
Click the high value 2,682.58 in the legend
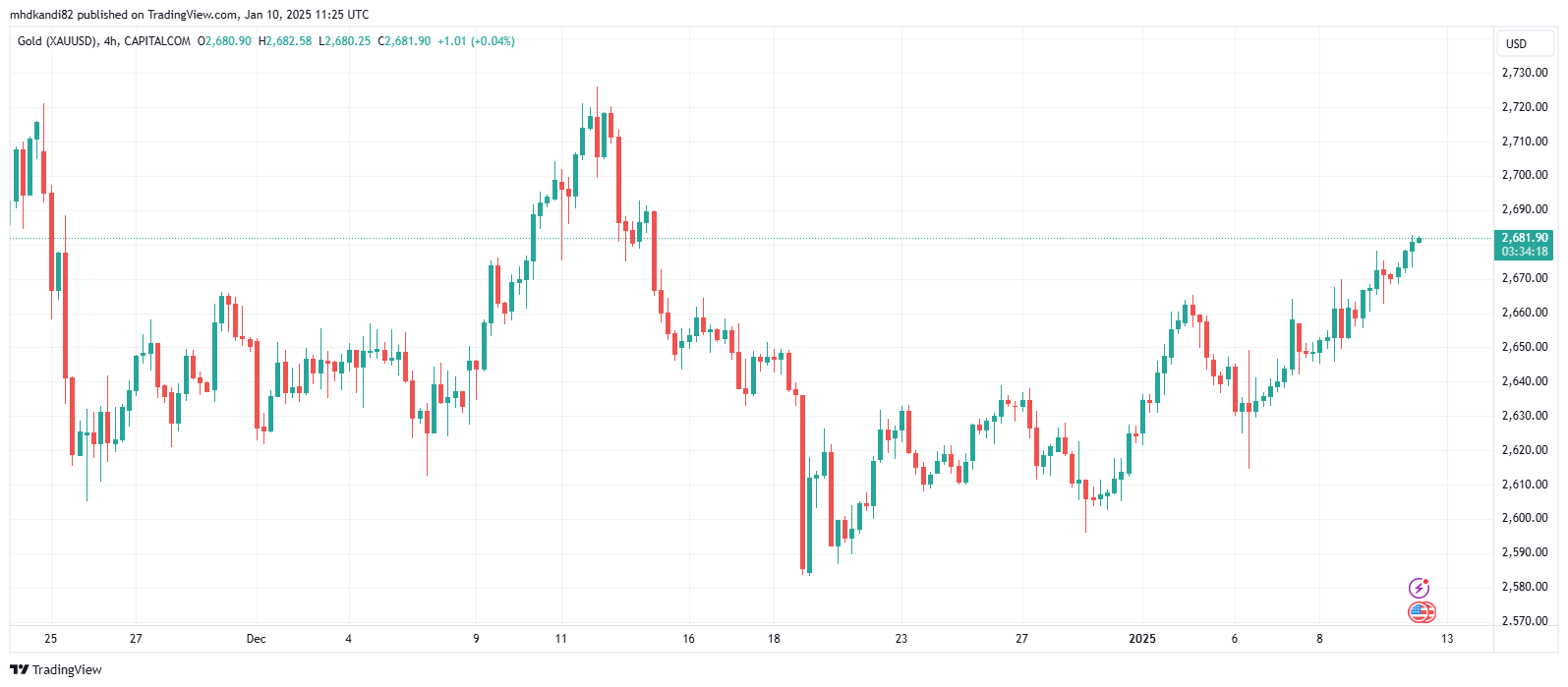[288, 41]
